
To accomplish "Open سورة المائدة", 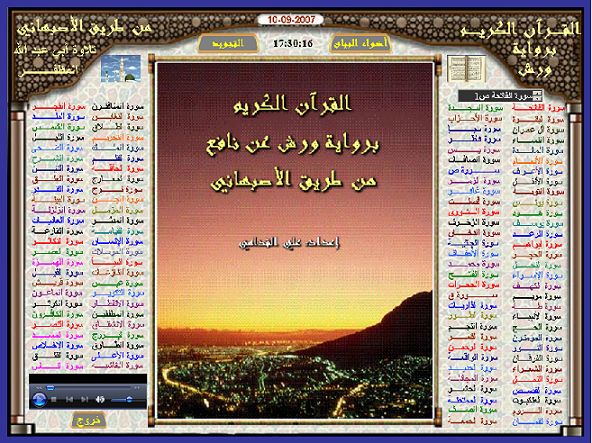I will [538, 150].
